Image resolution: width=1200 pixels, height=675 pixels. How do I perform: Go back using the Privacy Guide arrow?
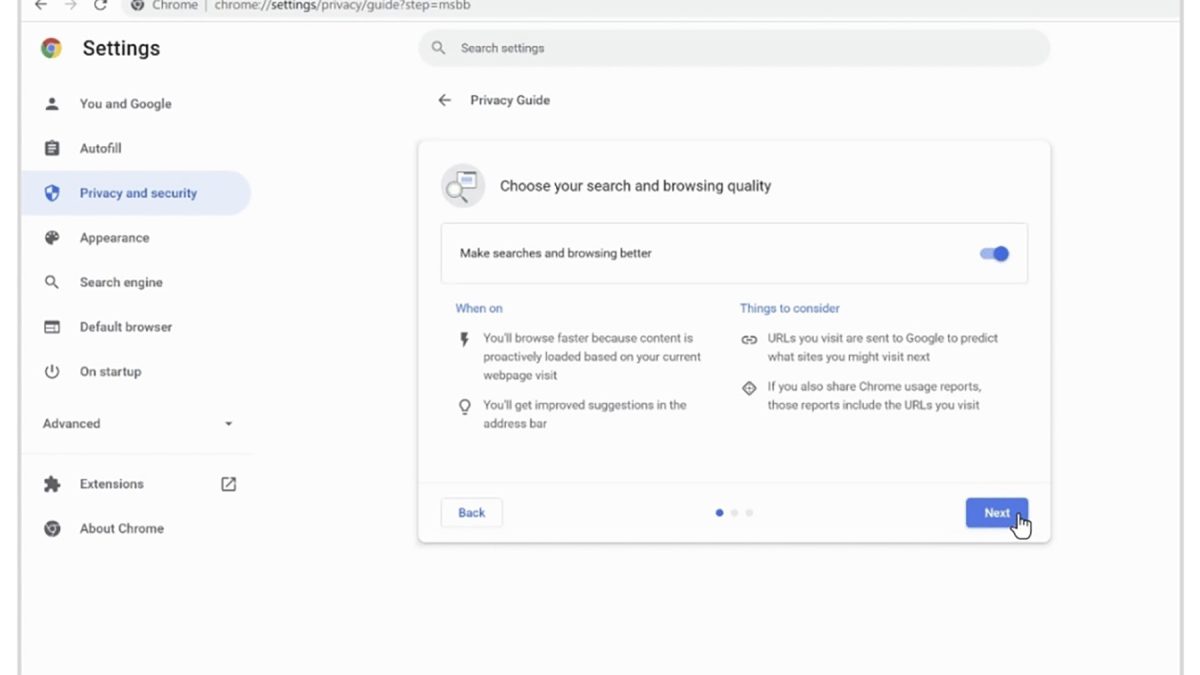point(445,100)
